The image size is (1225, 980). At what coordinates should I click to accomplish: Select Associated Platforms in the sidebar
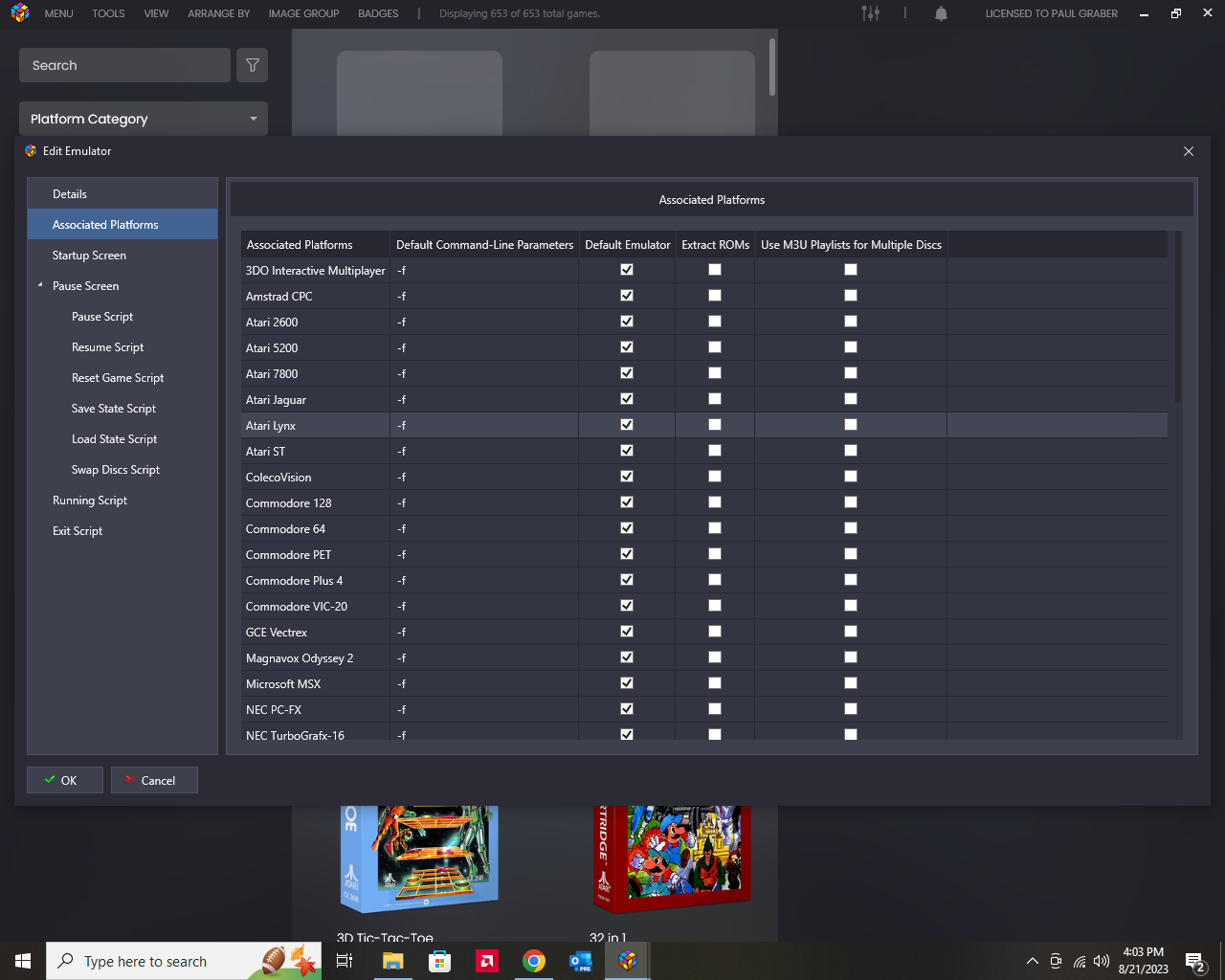click(122, 224)
